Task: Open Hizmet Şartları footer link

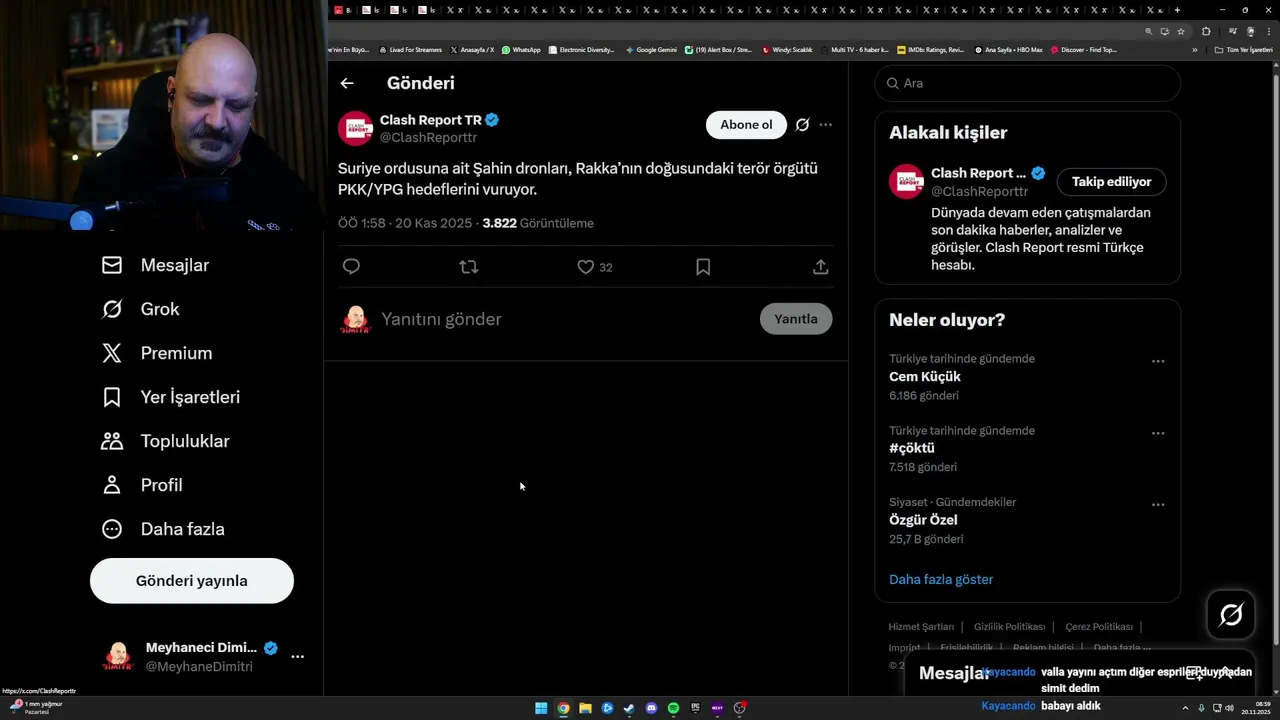Action: pyautogui.click(x=921, y=627)
